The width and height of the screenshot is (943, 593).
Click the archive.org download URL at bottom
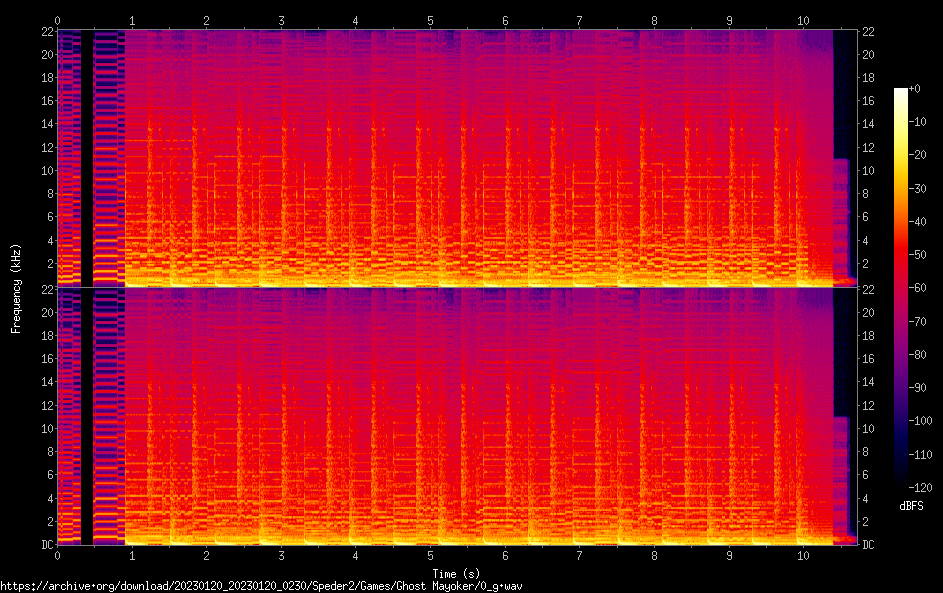tap(261, 586)
